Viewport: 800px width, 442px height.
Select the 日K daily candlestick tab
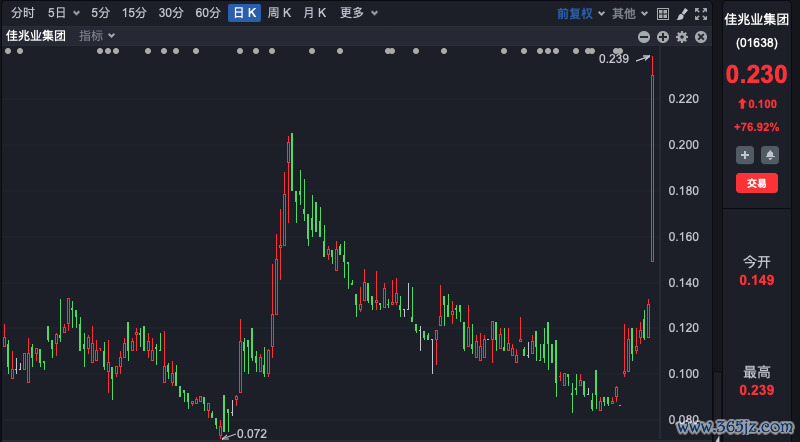tap(244, 13)
